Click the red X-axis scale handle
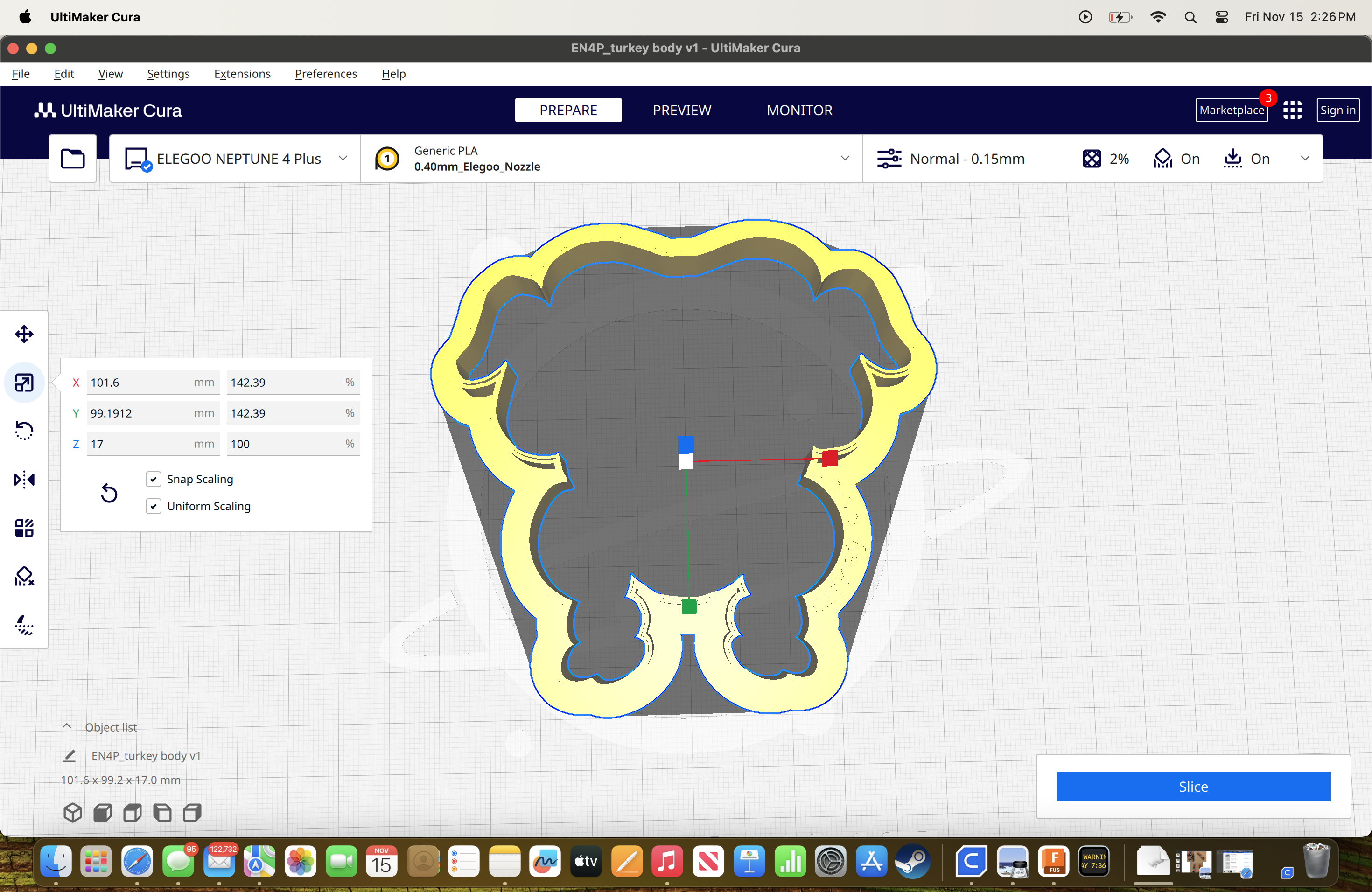 (830, 459)
